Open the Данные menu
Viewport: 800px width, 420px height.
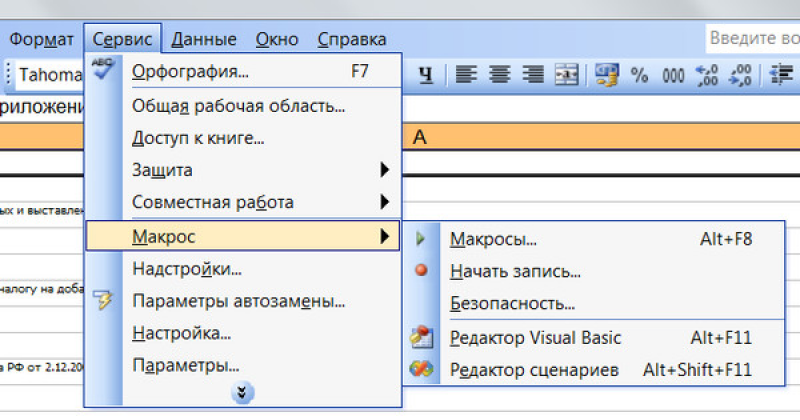click(x=204, y=39)
